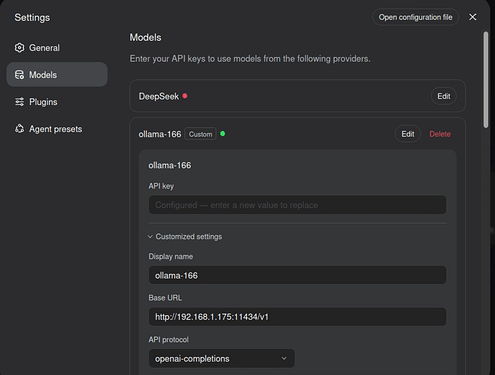Click the 'API protocol' label
Screen dimensions: 495x375
[x=168, y=339]
